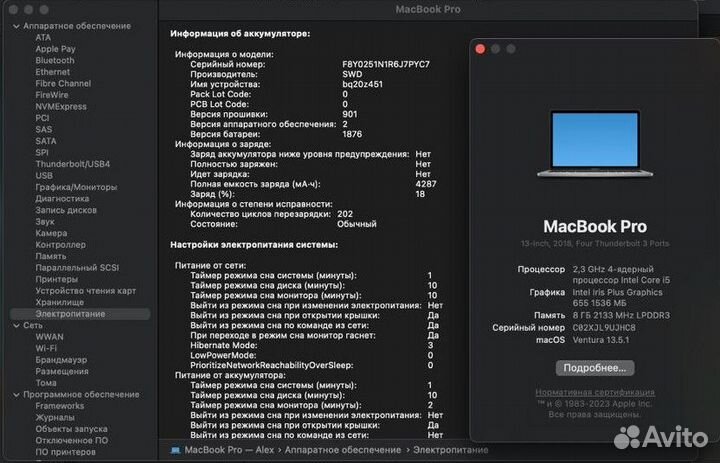Click LowPowerMode row
The width and height of the screenshot is (720, 463).
point(312,356)
